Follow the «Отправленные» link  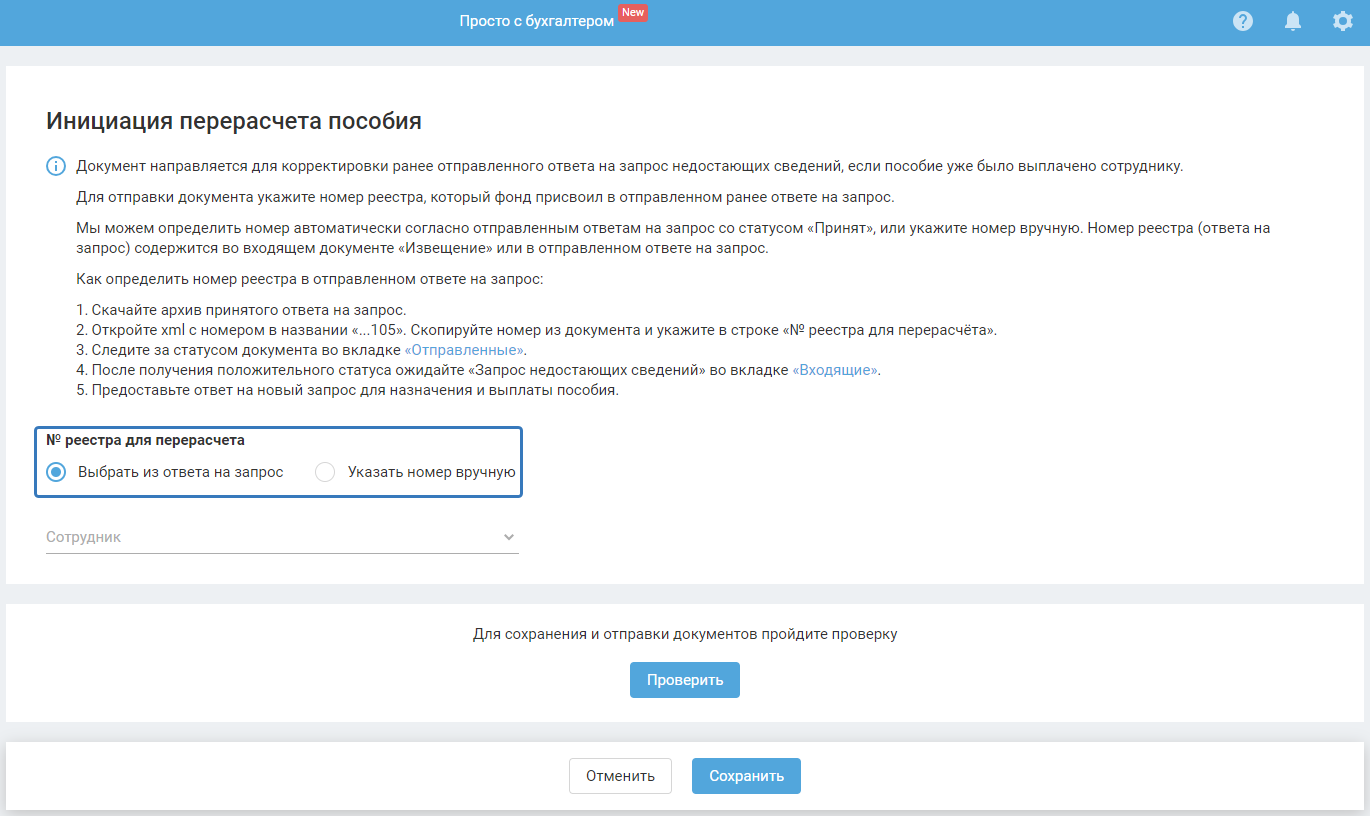[x=464, y=350]
